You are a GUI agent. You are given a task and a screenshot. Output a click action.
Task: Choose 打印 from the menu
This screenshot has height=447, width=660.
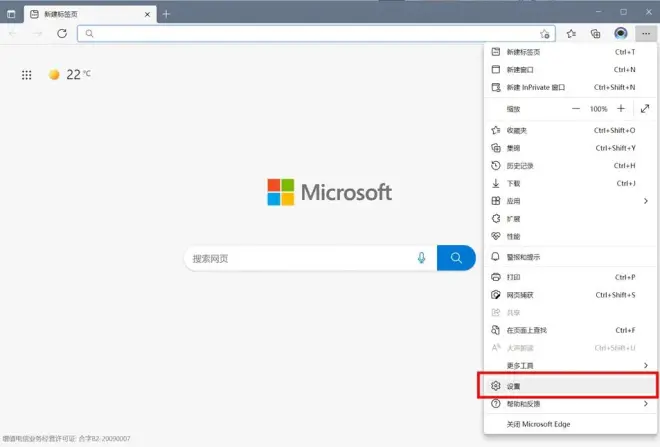pos(570,277)
